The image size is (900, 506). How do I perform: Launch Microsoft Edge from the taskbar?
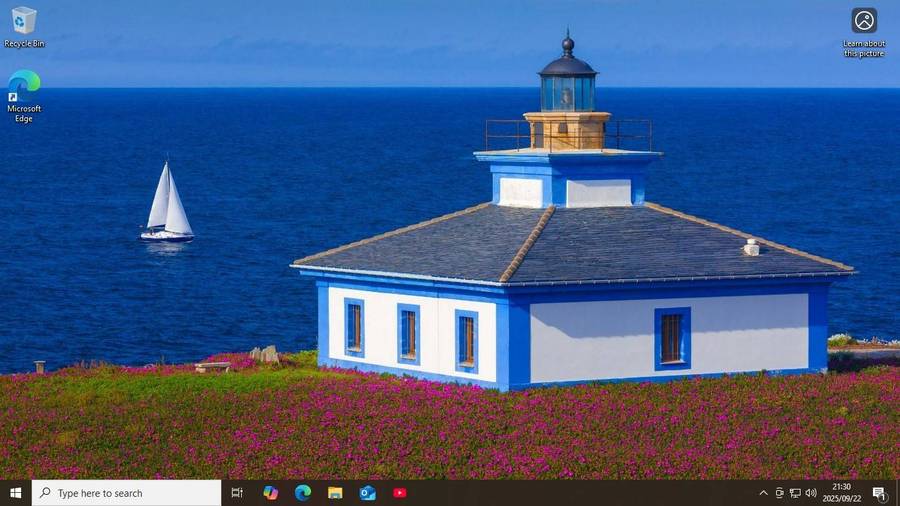(x=303, y=493)
